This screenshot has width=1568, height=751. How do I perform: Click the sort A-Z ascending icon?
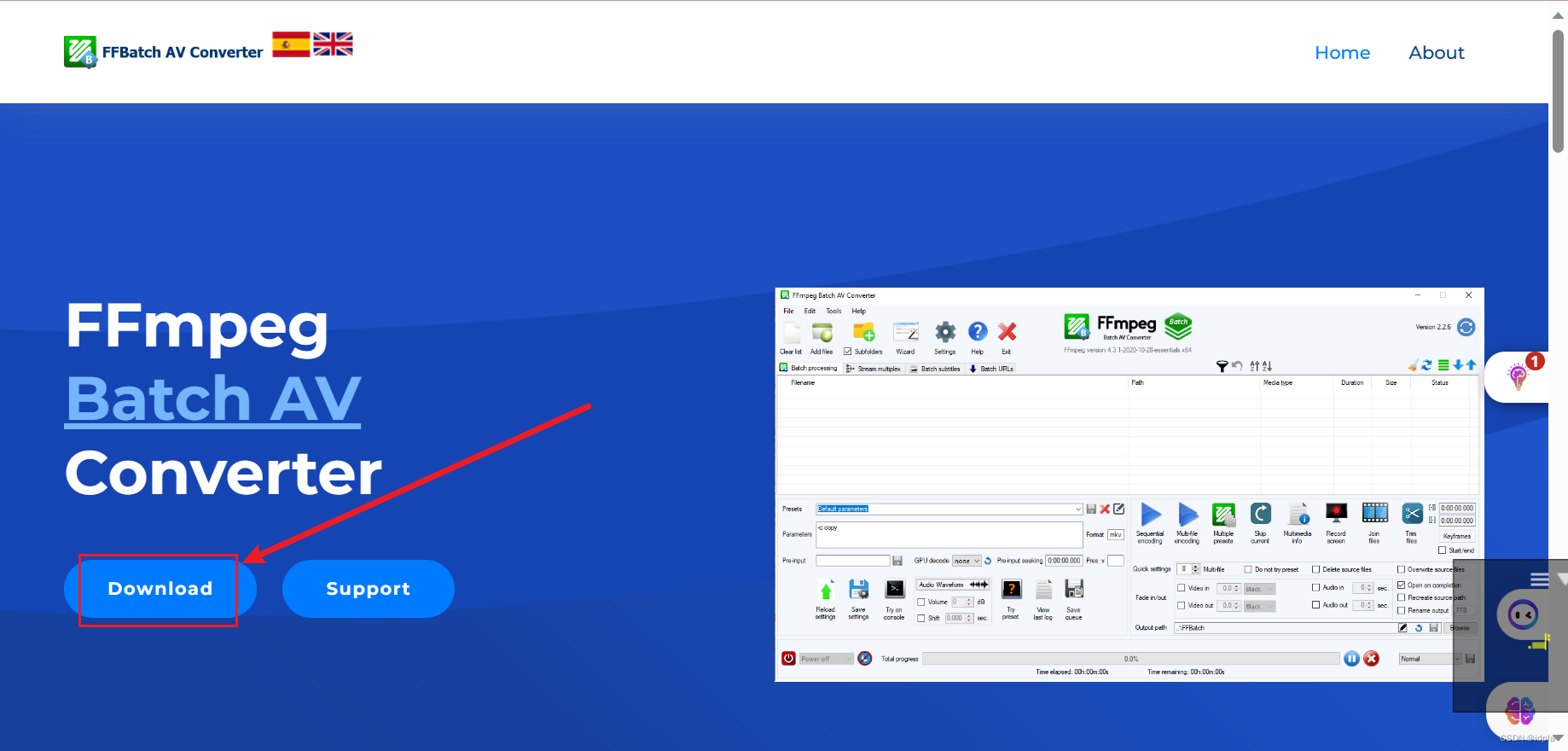pyautogui.click(x=1254, y=366)
